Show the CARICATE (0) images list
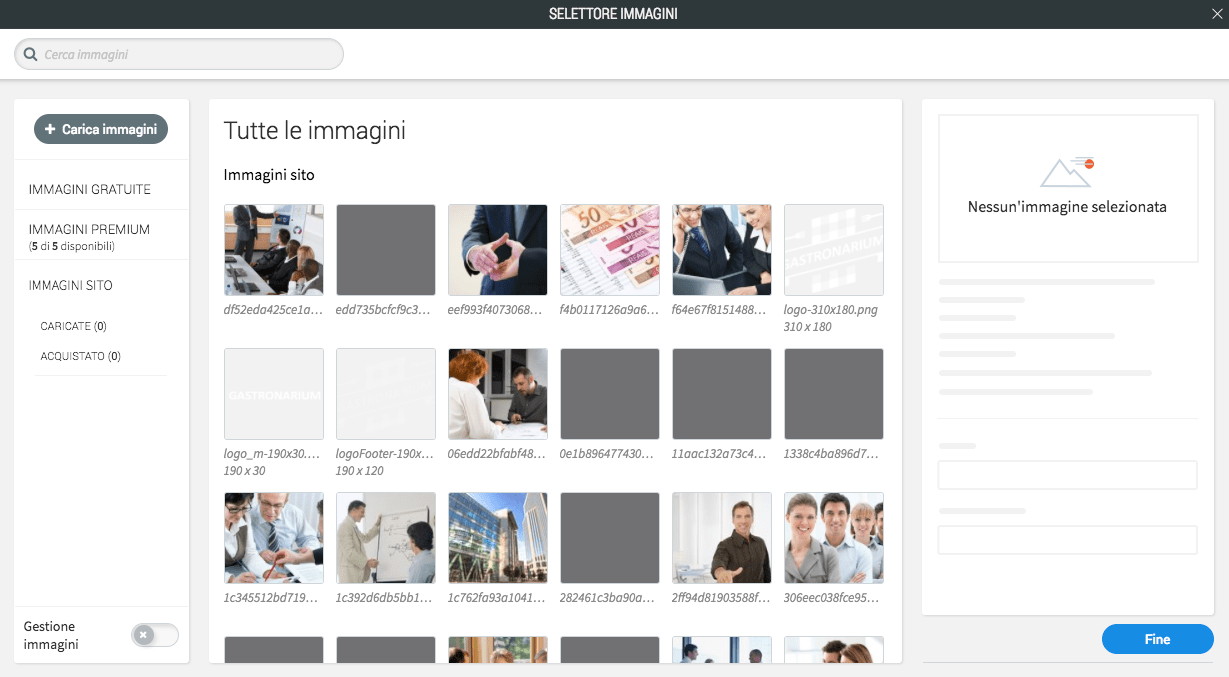Viewport: 1229px width, 677px height. tap(74, 326)
